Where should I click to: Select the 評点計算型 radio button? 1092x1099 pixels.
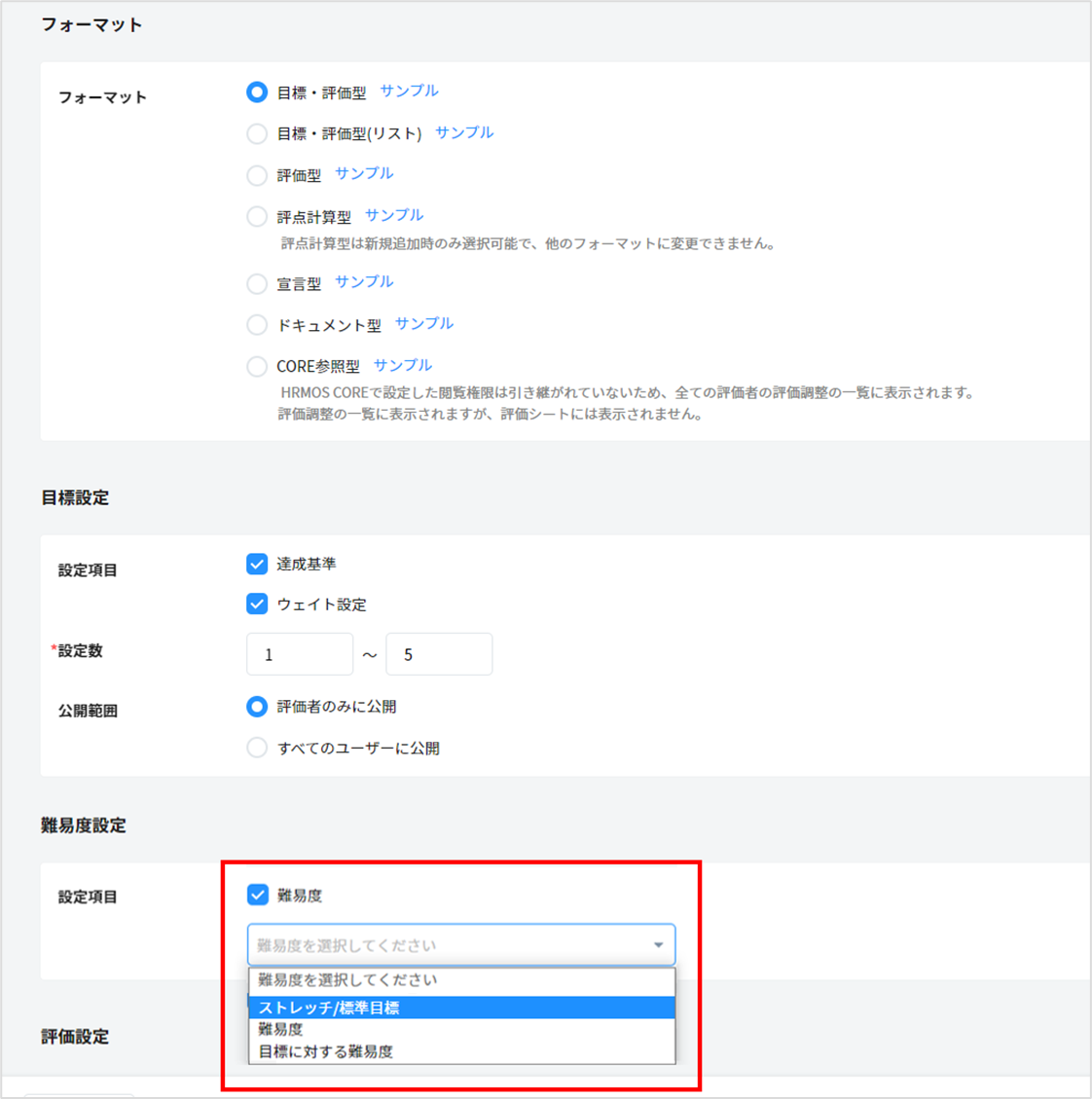pyautogui.click(x=257, y=217)
